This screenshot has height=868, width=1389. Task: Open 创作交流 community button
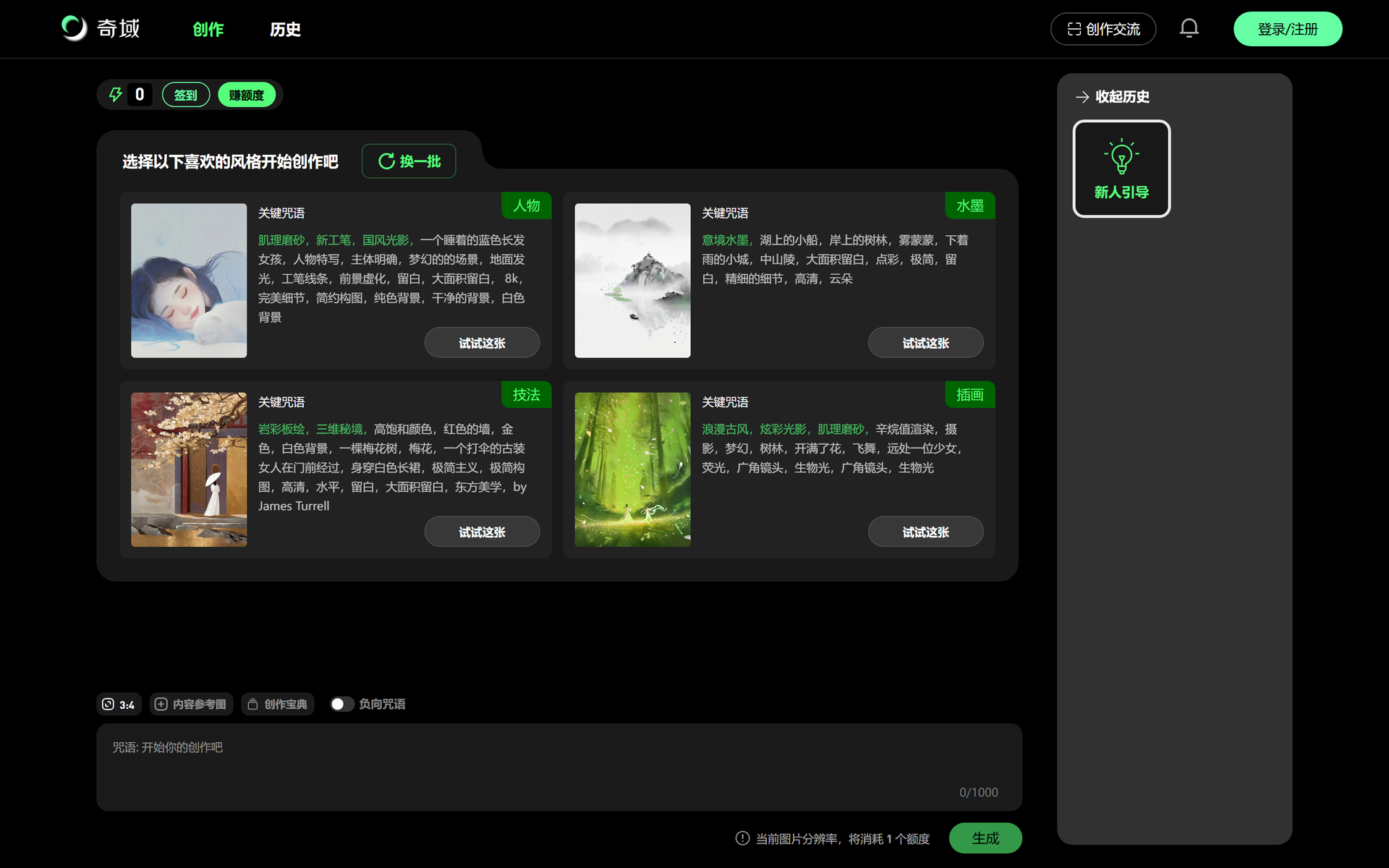[x=1103, y=29]
